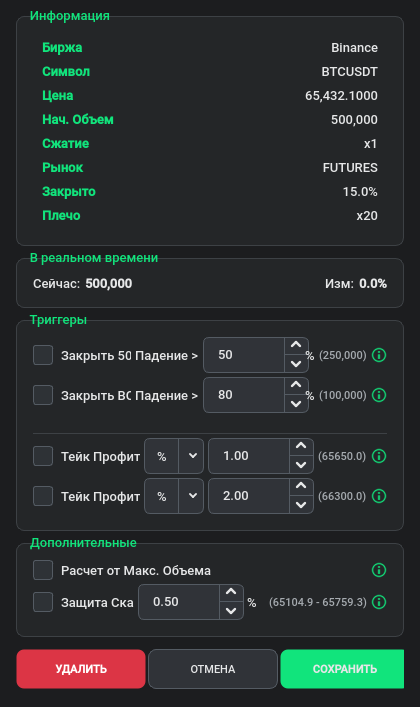Open info icon for 80% drop trigger
Image resolution: width=420 pixels, height=707 pixels.
point(379,395)
